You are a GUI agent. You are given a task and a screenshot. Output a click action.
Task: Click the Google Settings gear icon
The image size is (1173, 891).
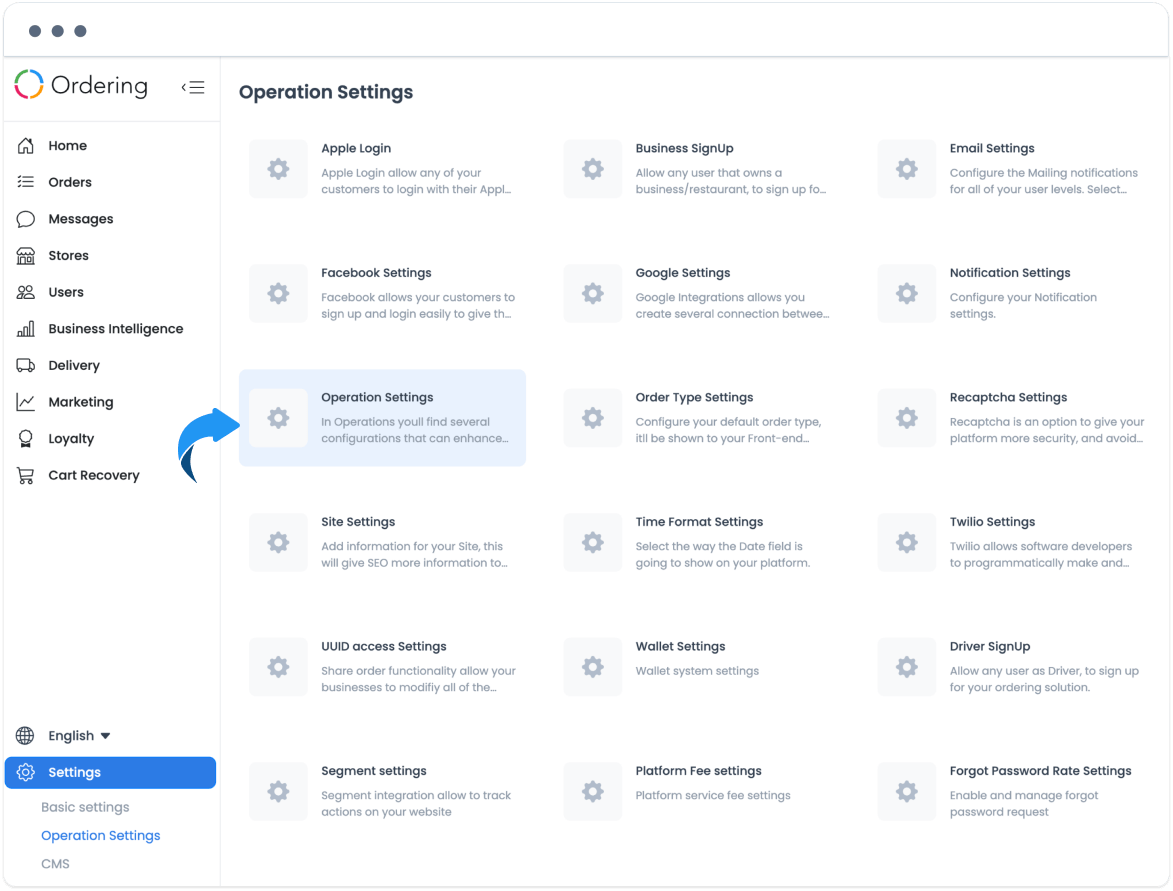(592, 293)
